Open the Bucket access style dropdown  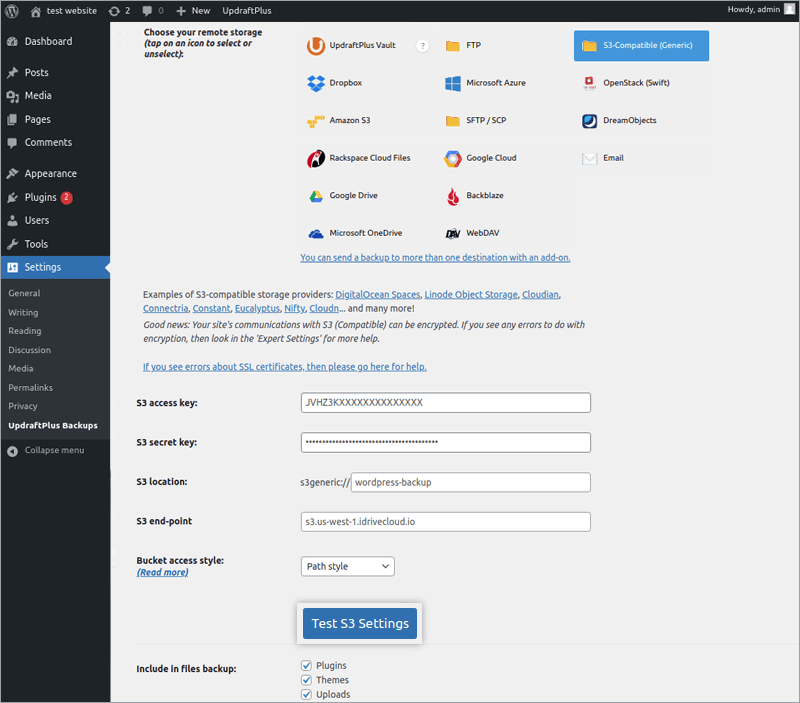click(x=347, y=566)
